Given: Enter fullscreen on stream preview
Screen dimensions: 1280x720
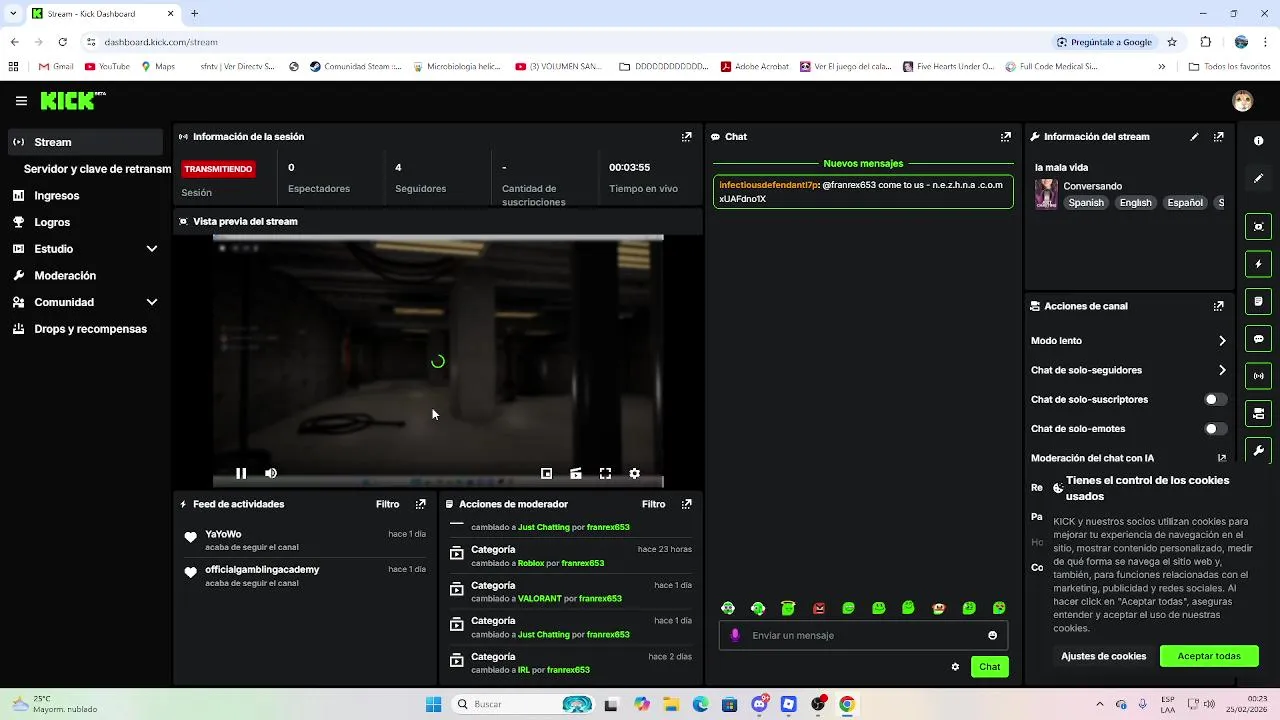Looking at the screenshot, I should pyautogui.click(x=605, y=473).
